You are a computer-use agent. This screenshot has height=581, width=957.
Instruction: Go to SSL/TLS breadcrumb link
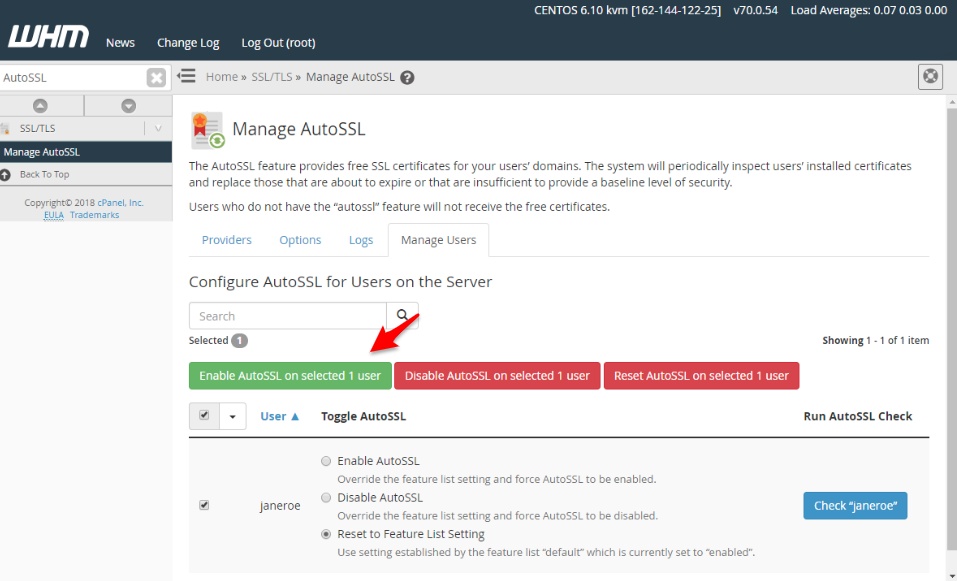(272, 77)
